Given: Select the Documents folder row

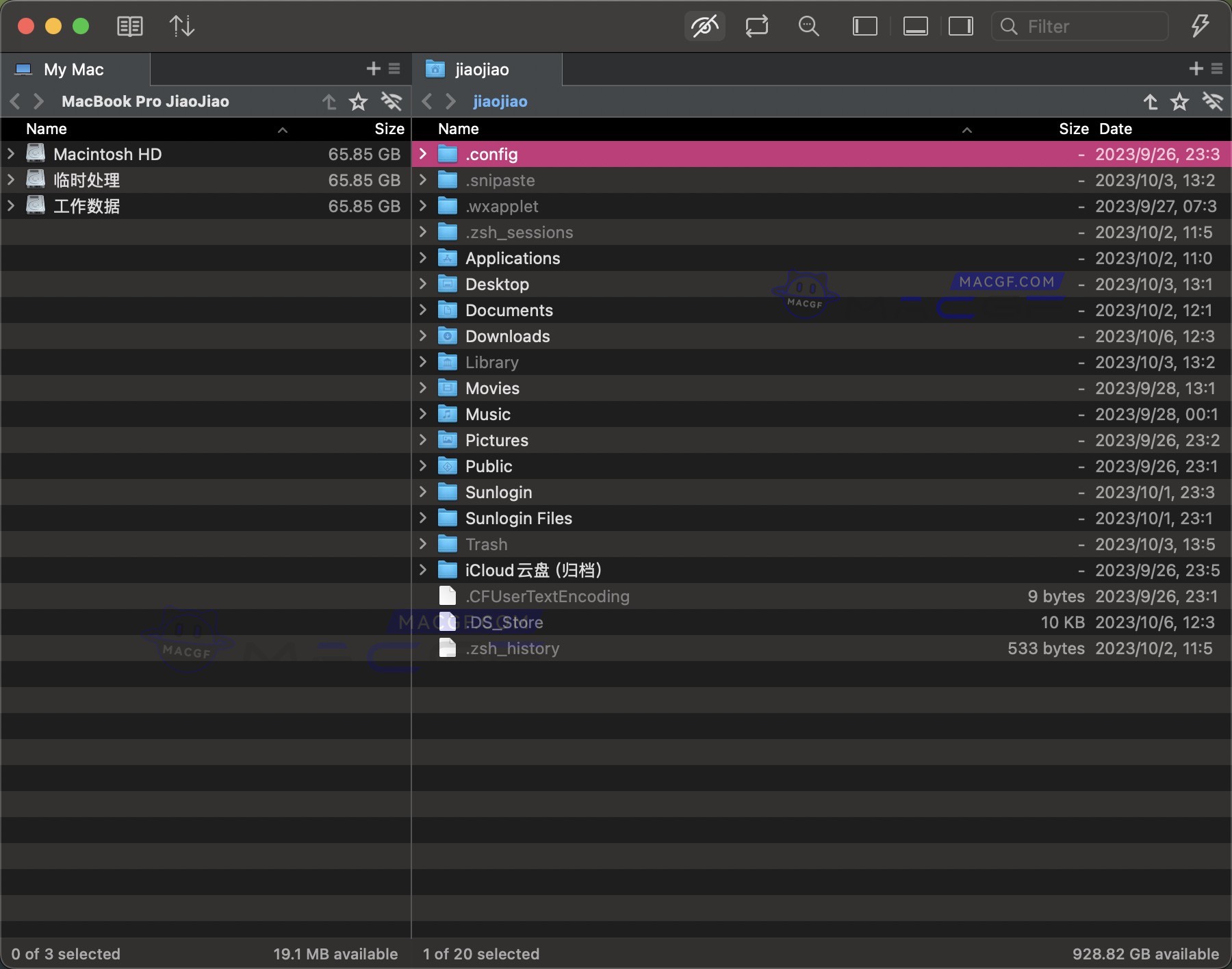Looking at the screenshot, I should point(510,310).
